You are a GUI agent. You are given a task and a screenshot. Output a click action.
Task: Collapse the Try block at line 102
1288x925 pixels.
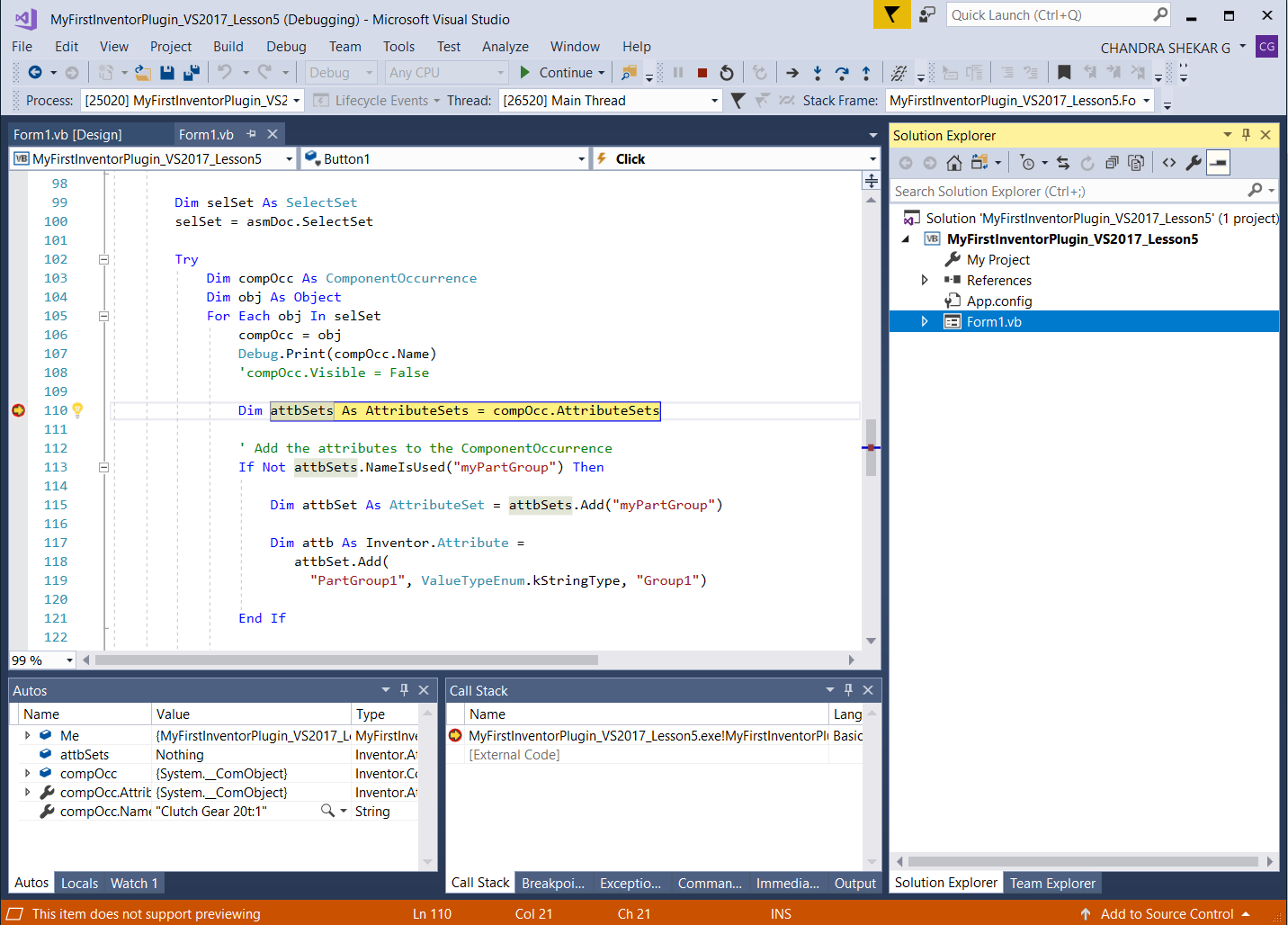[103, 259]
